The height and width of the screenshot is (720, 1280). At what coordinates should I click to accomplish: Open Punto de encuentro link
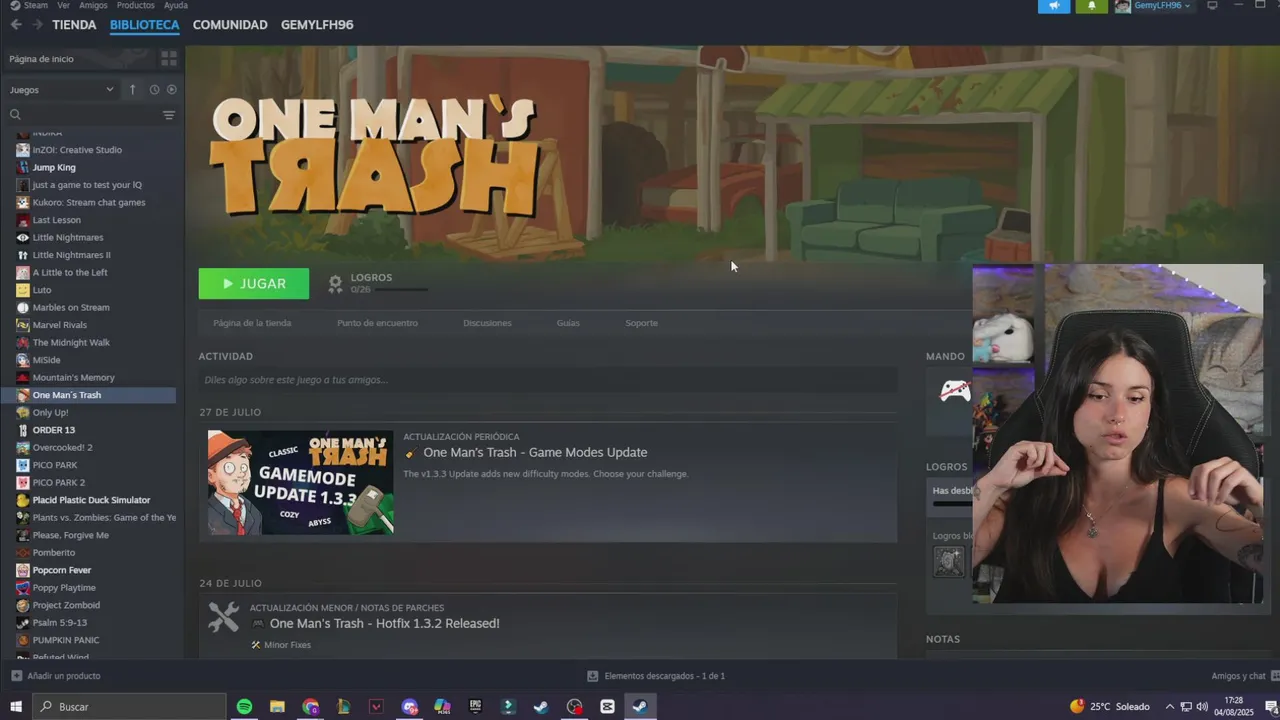click(x=377, y=323)
